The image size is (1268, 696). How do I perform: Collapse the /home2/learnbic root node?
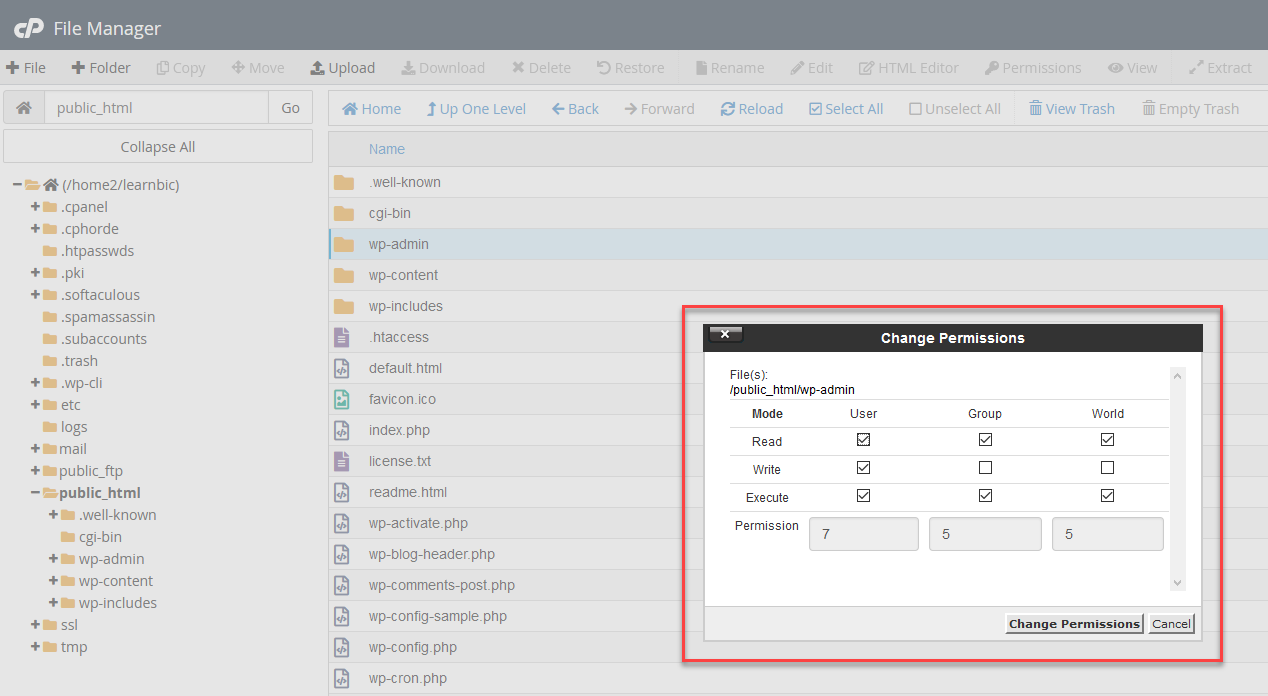pyautogui.click(x=18, y=185)
